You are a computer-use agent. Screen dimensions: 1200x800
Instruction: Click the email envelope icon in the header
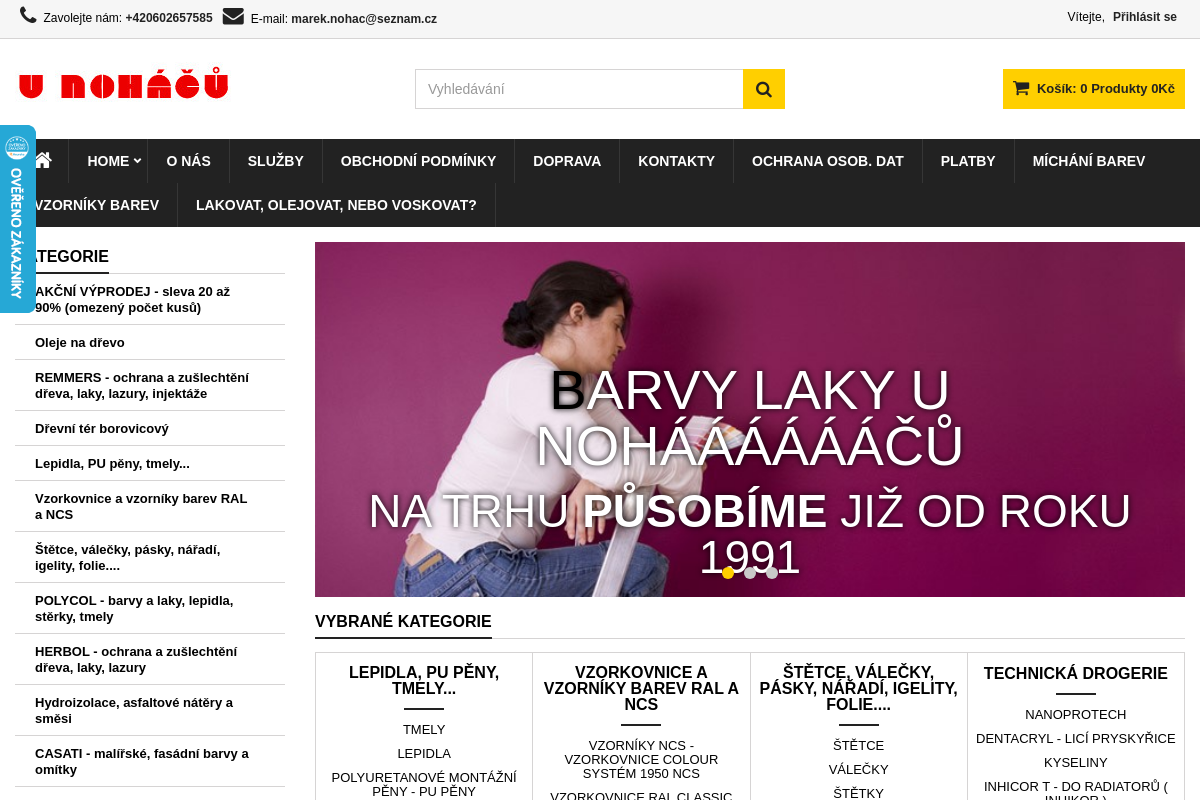click(x=233, y=16)
